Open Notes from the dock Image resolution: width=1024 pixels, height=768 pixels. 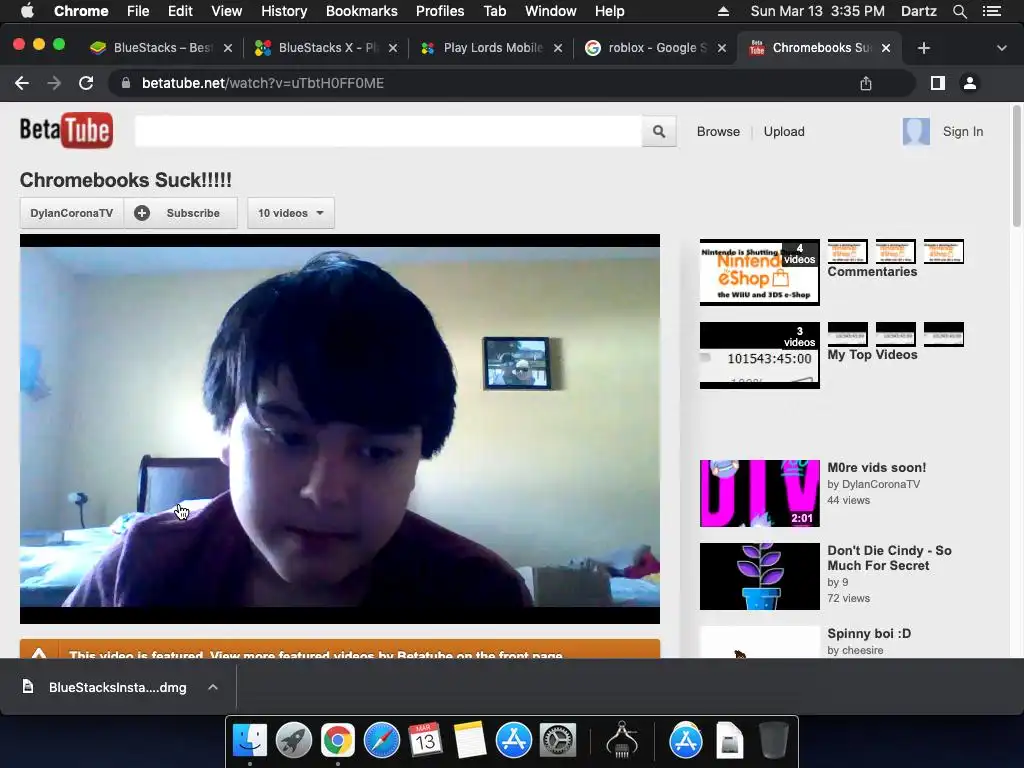(x=469, y=741)
